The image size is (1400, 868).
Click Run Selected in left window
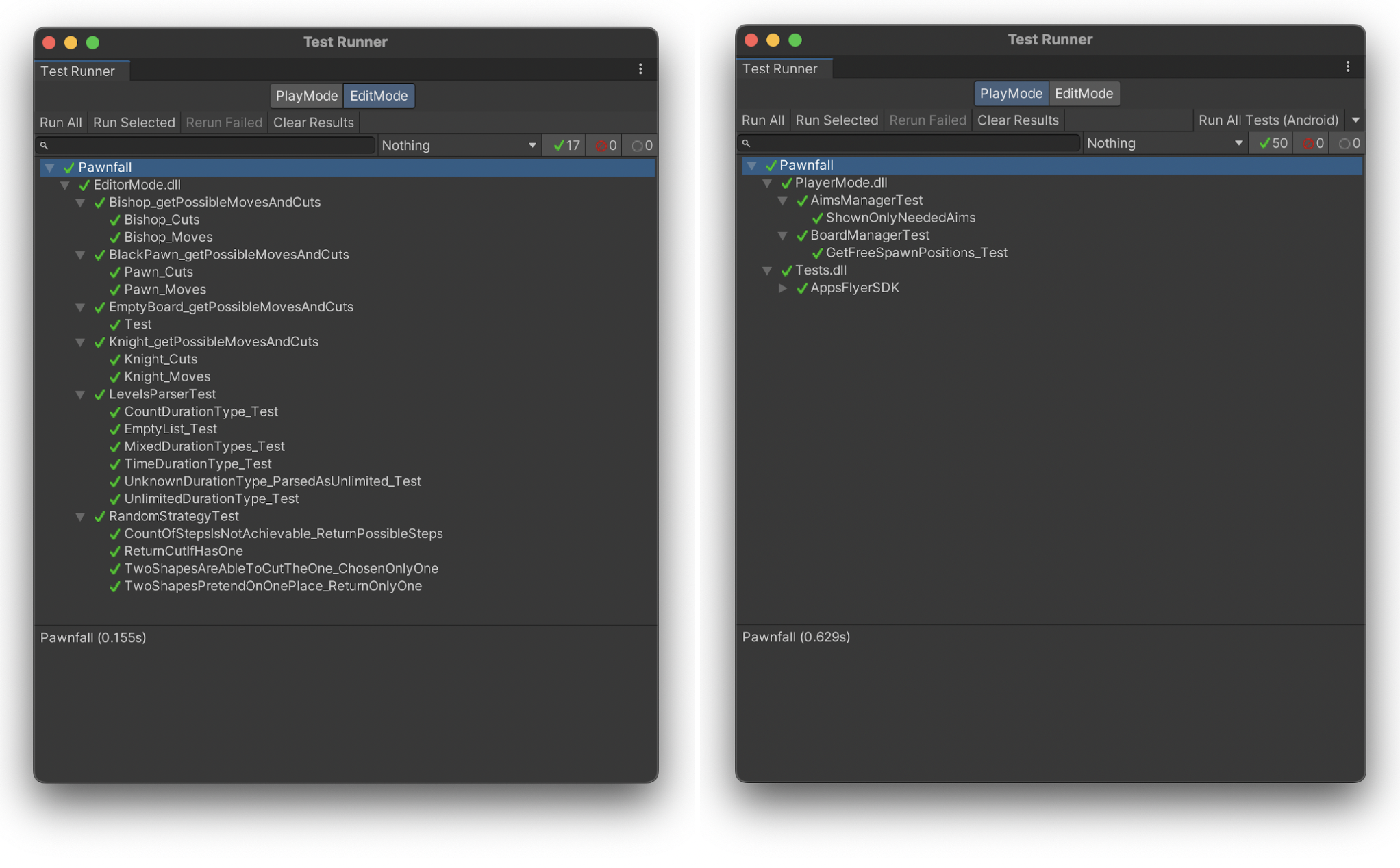coord(134,123)
